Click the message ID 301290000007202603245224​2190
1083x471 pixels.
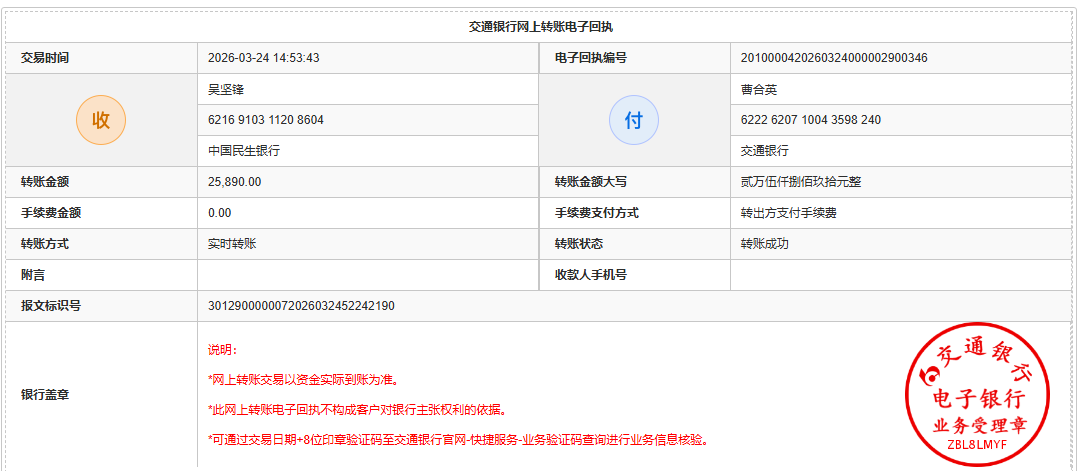pyautogui.click(x=300, y=306)
